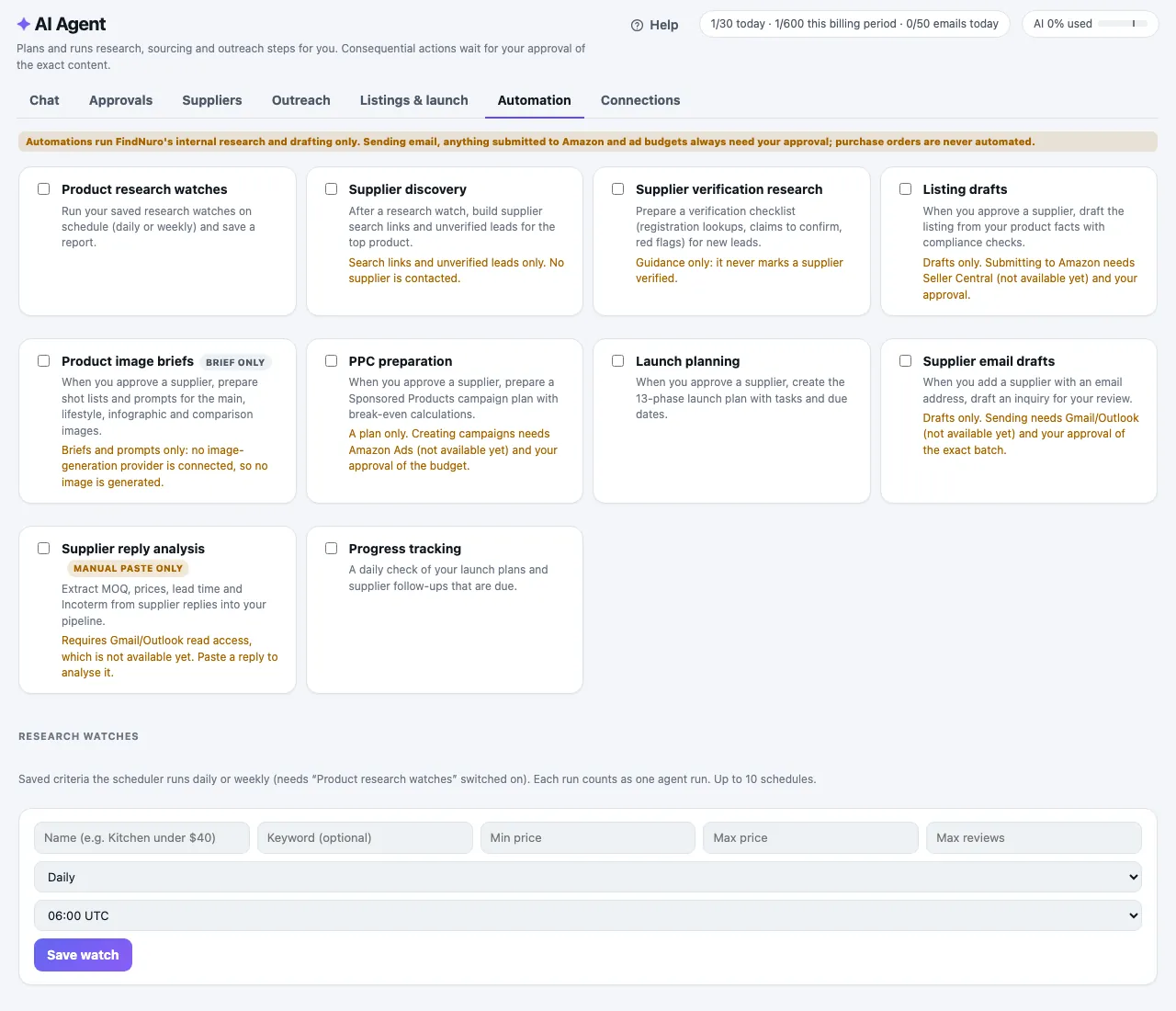Click the Save watch button
The image size is (1176, 1011).
[x=83, y=955]
